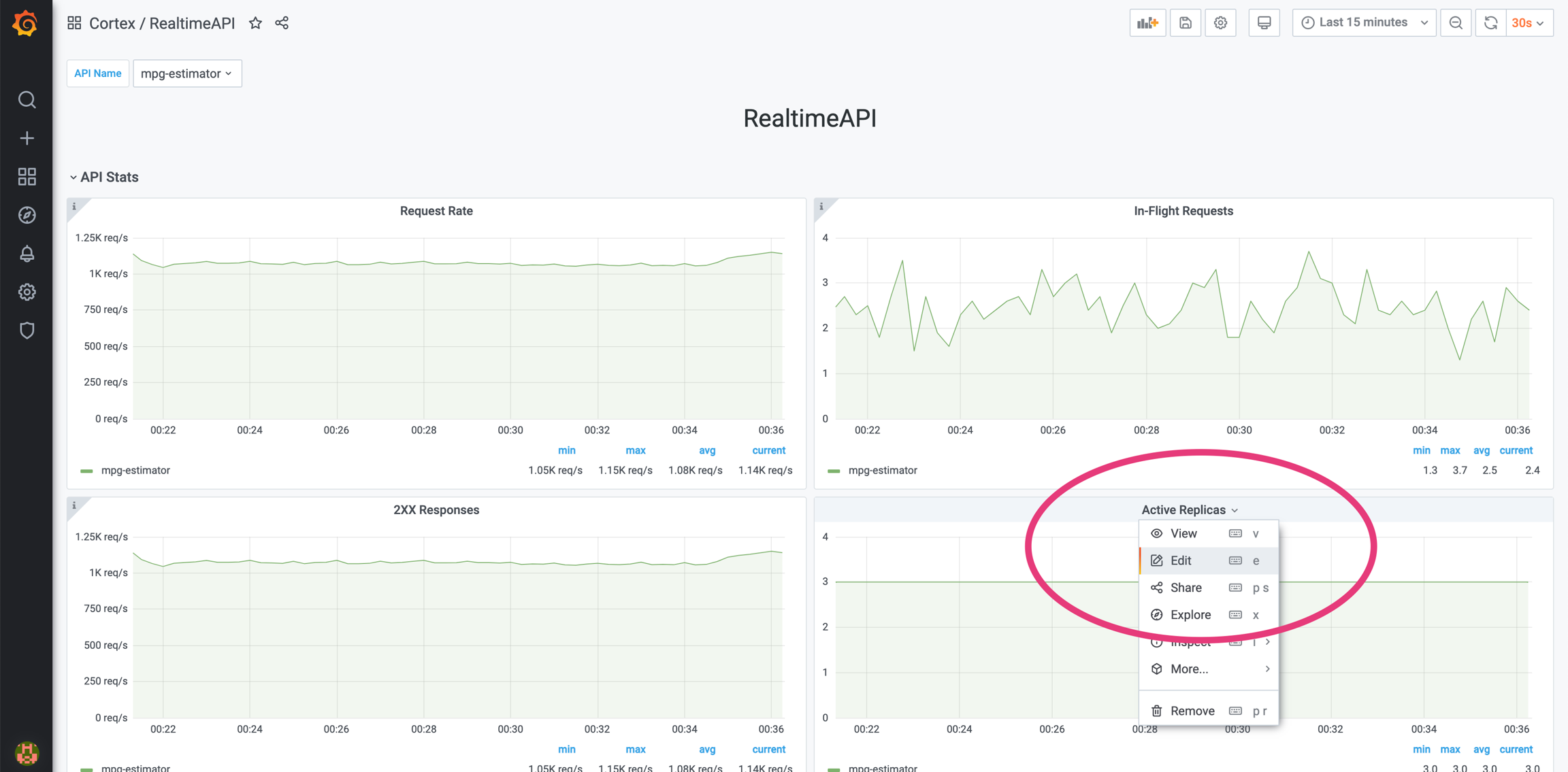The width and height of the screenshot is (1568, 772).
Task: Open the mpg-estimator API Name dropdown
Action: coord(187,73)
